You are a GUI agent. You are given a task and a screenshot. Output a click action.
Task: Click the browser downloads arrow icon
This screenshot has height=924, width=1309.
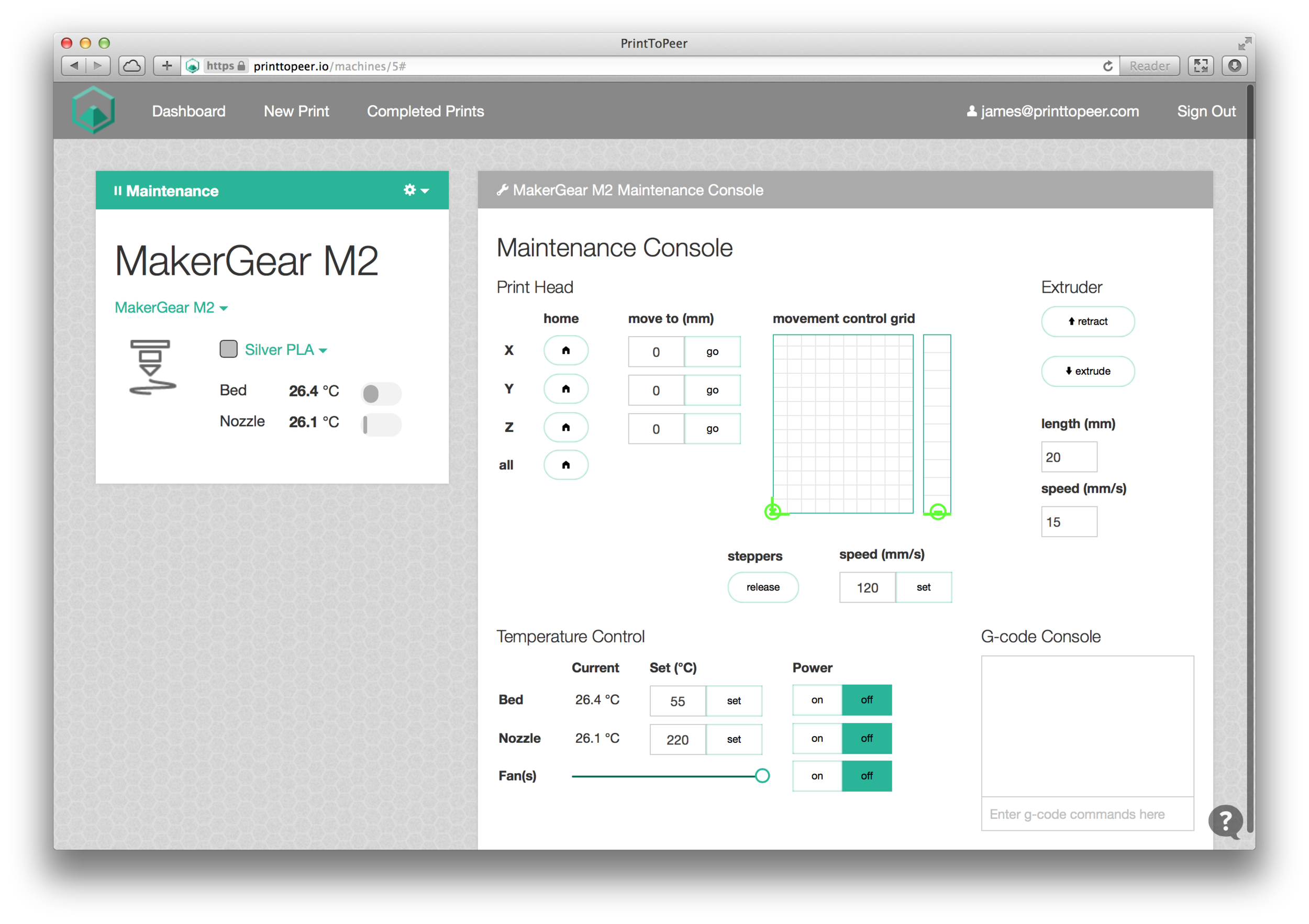pos(1234,65)
